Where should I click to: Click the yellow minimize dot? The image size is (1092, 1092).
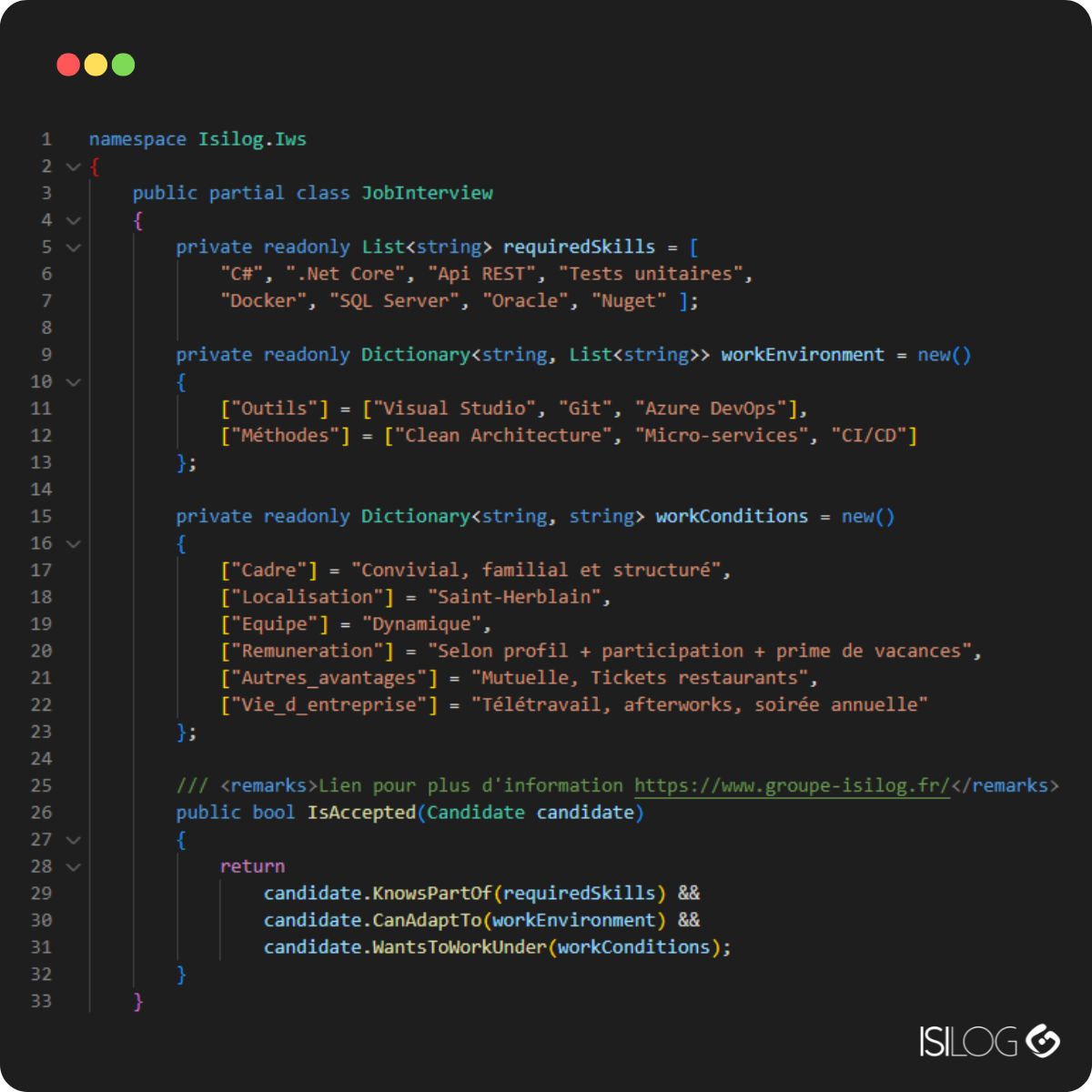tap(96, 65)
